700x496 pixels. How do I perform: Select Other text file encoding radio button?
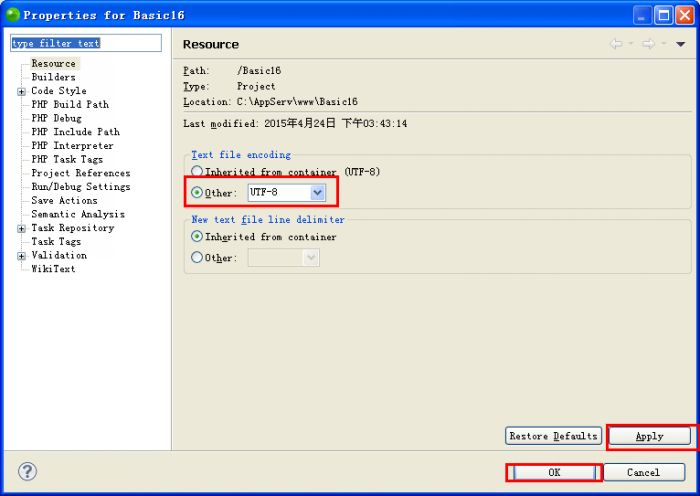(197, 192)
